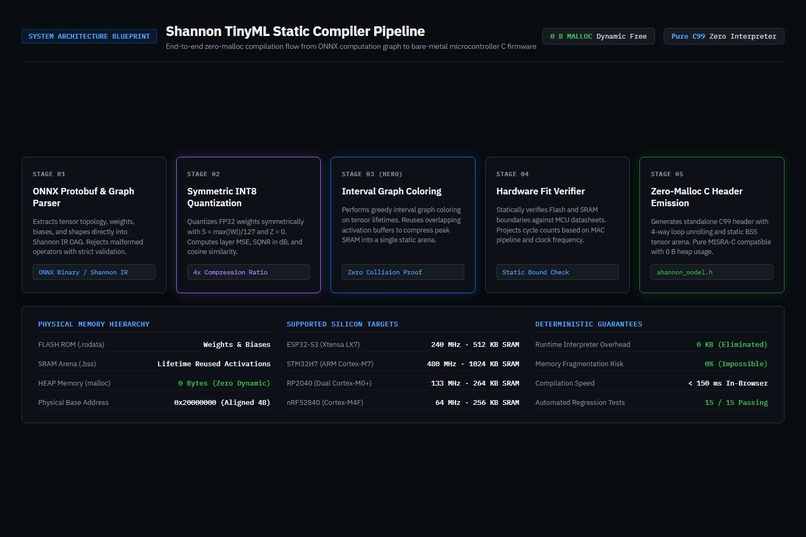The height and width of the screenshot is (537, 806).
Task: Select the 'Physical Base Address' row label
Action: point(73,402)
